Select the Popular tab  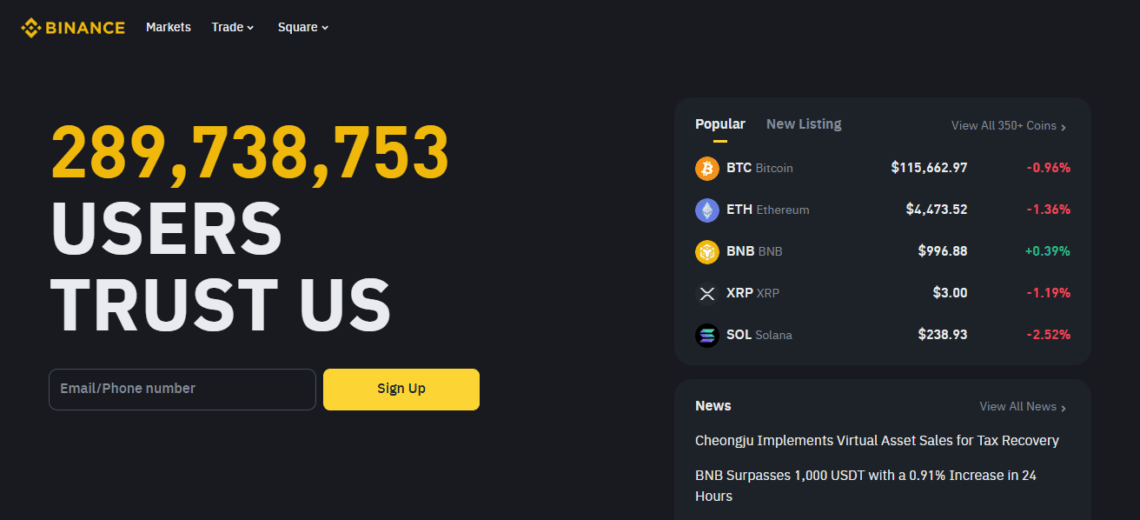pos(720,124)
